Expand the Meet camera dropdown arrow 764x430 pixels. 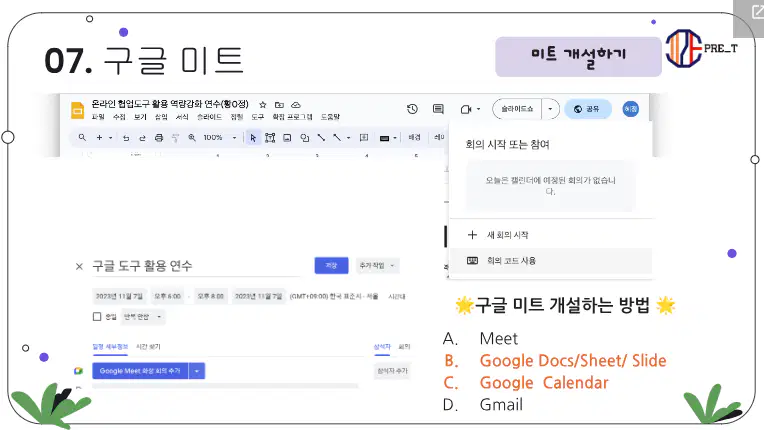(x=478, y=109)
